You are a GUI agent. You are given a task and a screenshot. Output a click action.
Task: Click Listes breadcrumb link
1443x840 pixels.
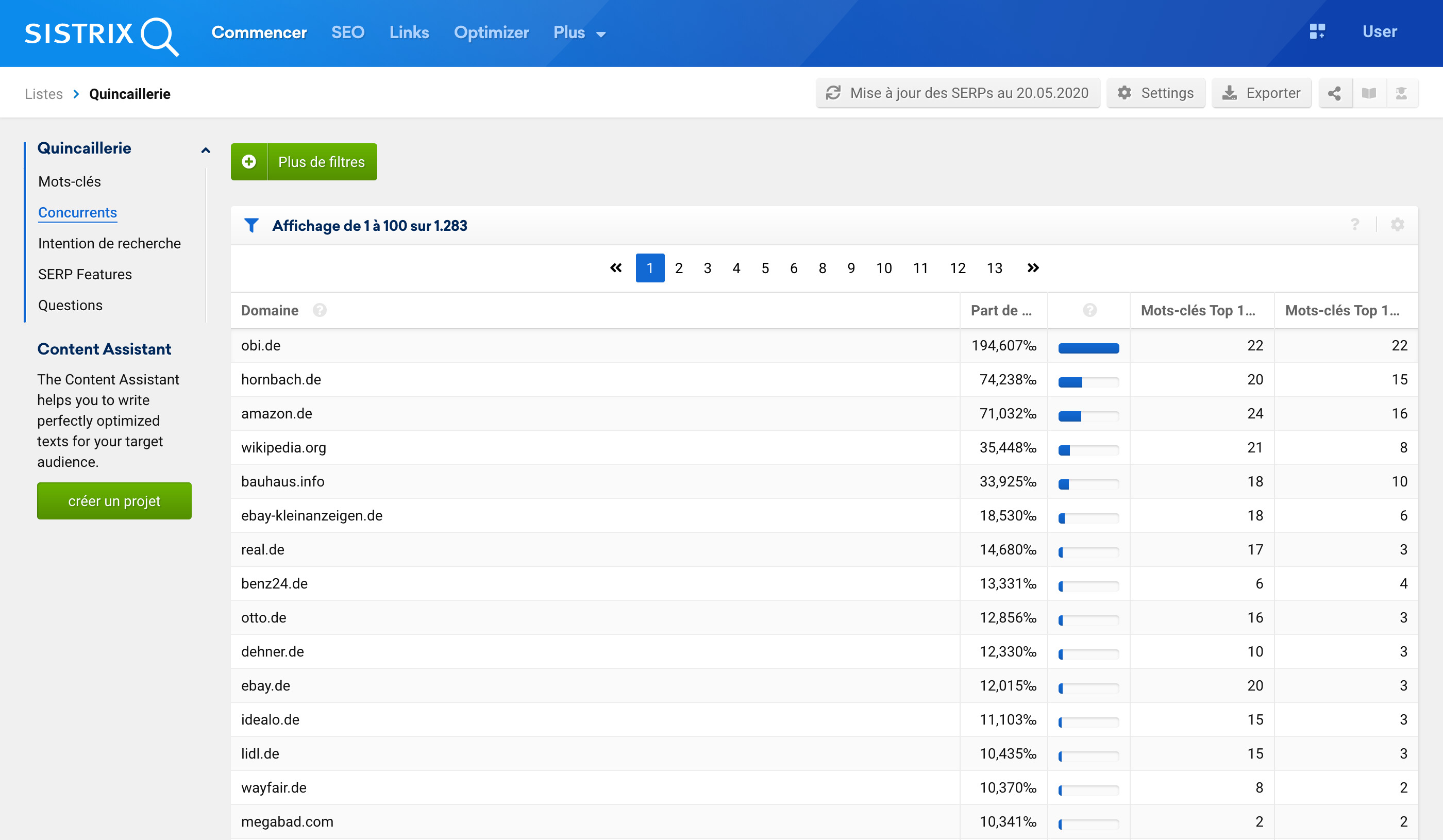point(43,94)
